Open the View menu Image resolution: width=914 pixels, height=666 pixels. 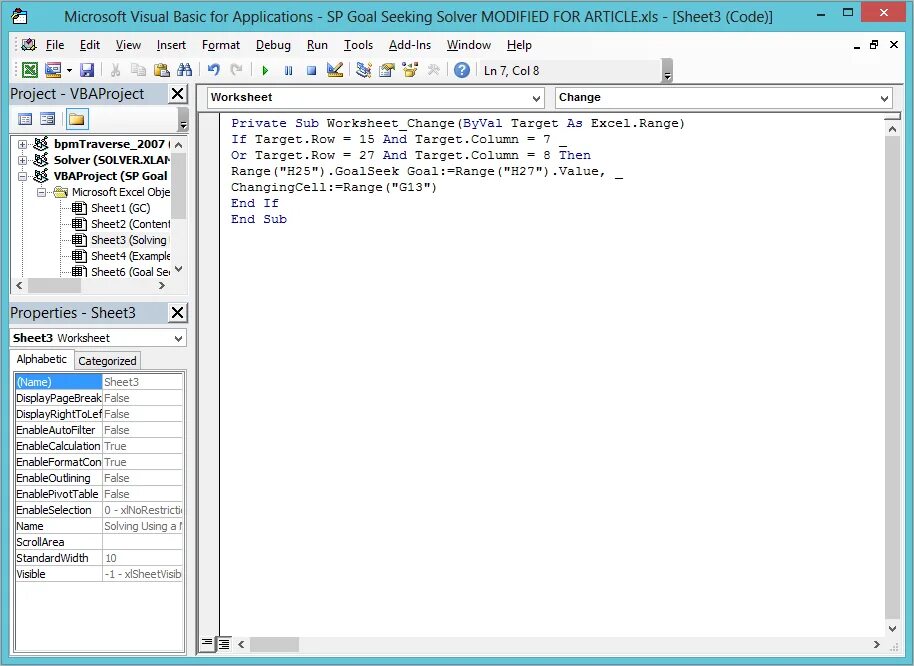(x=128, y=45)
